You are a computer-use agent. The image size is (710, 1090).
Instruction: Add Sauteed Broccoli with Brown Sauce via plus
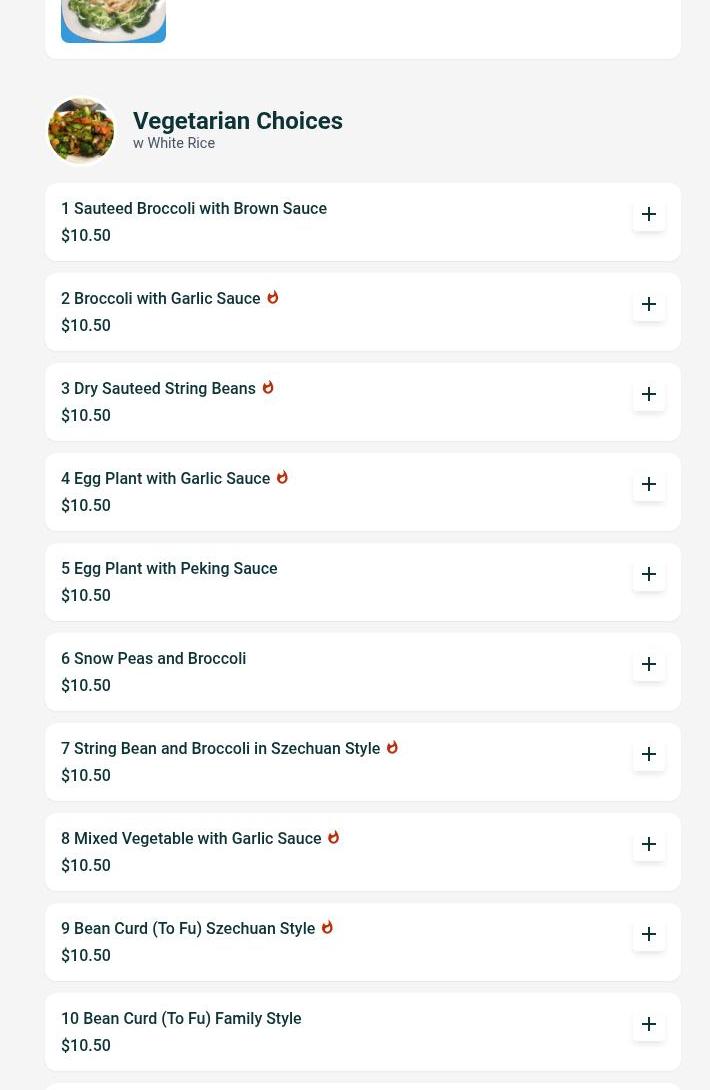pyautogui.click(x=648, y=214)
